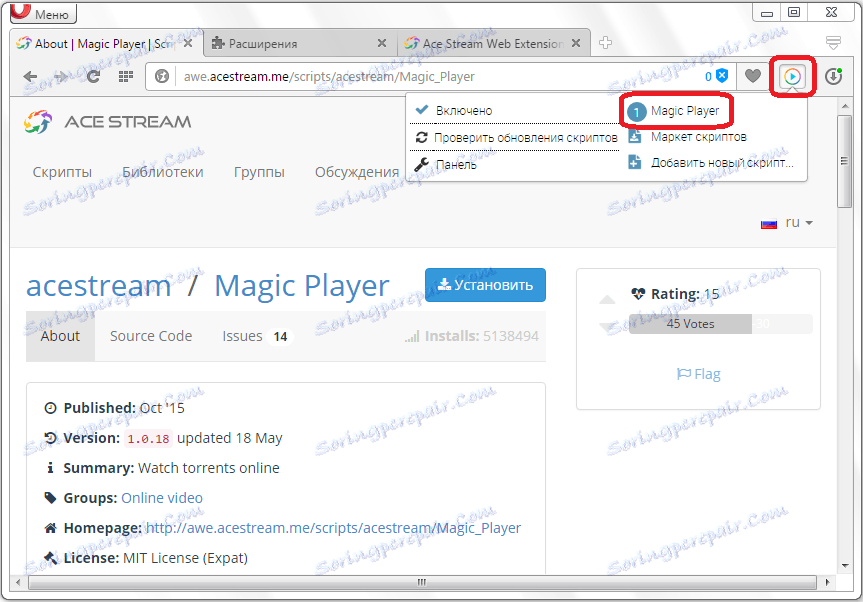This screenshot has height=602, width=863.
Task: Open the Online video group link
Action: click(x=162, y=498)
